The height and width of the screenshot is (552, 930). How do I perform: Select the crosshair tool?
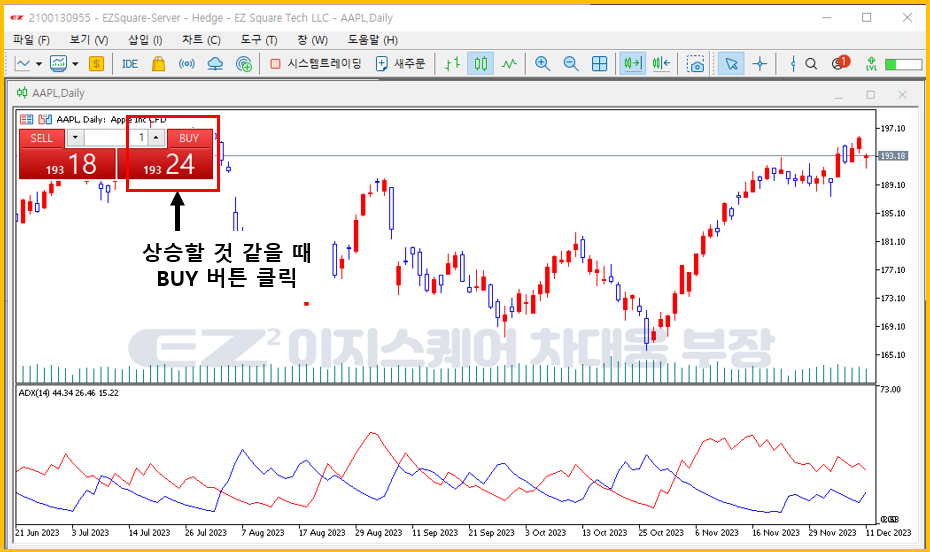tap(760, 63)
